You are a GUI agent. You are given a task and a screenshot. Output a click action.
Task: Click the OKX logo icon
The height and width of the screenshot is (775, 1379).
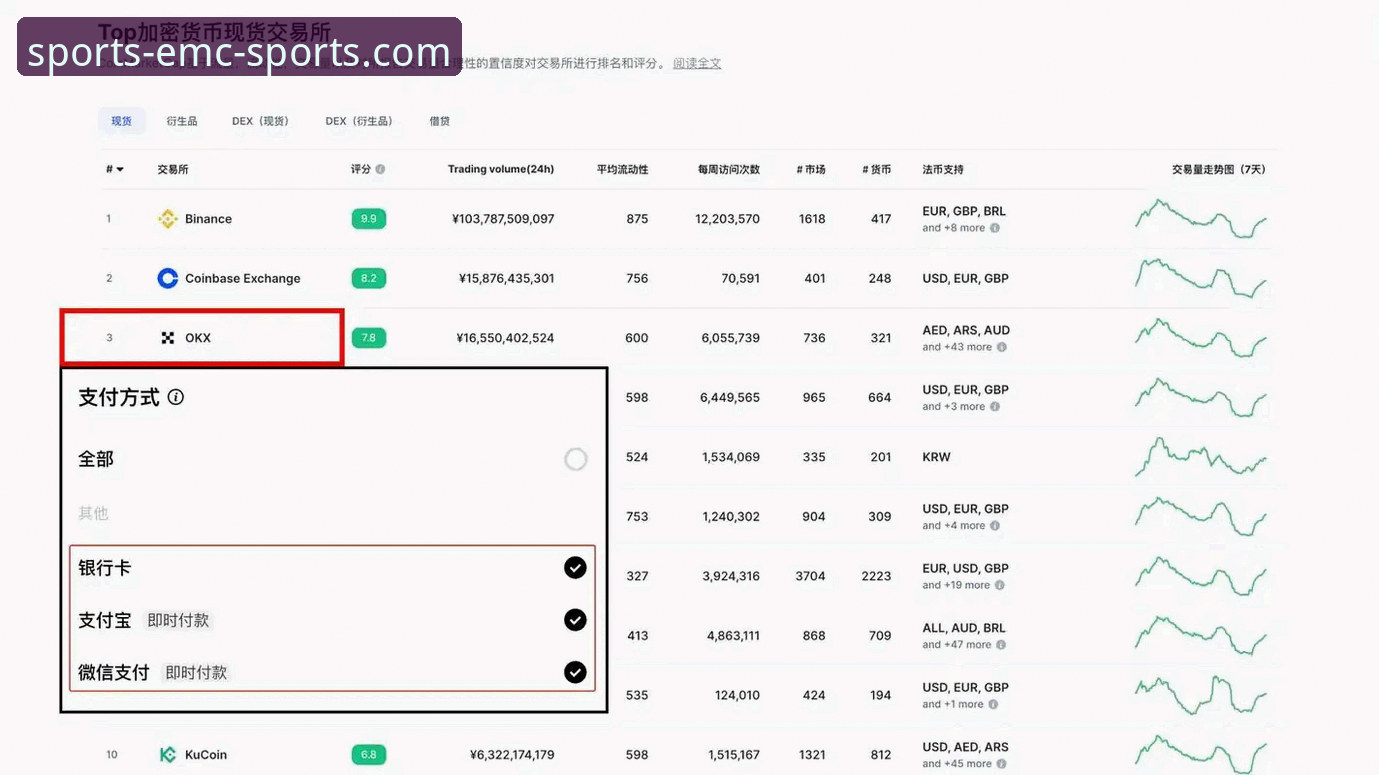click(168, 338)
